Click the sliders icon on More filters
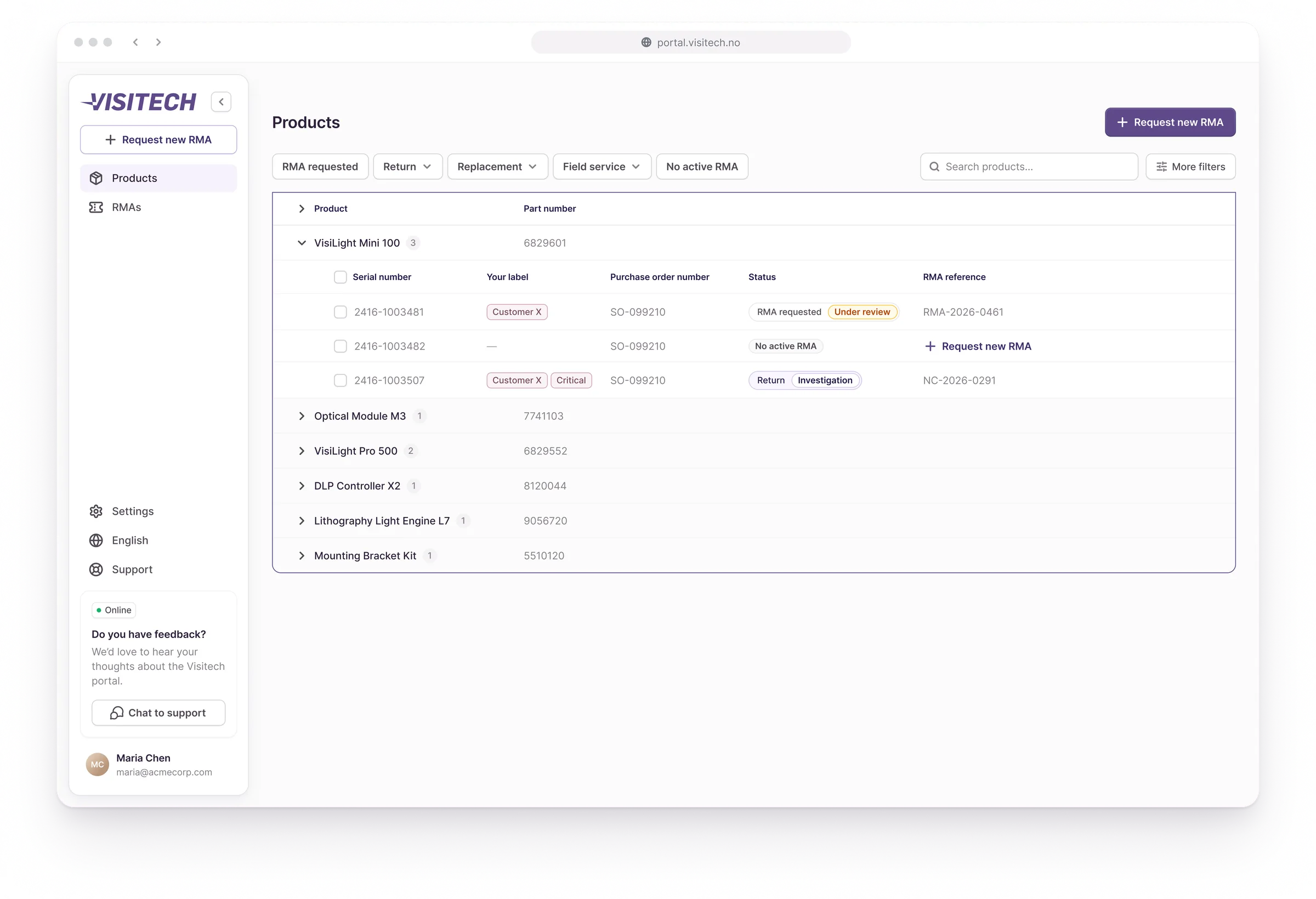Screen dimensions: 1316x899 tap(1161, 167)
